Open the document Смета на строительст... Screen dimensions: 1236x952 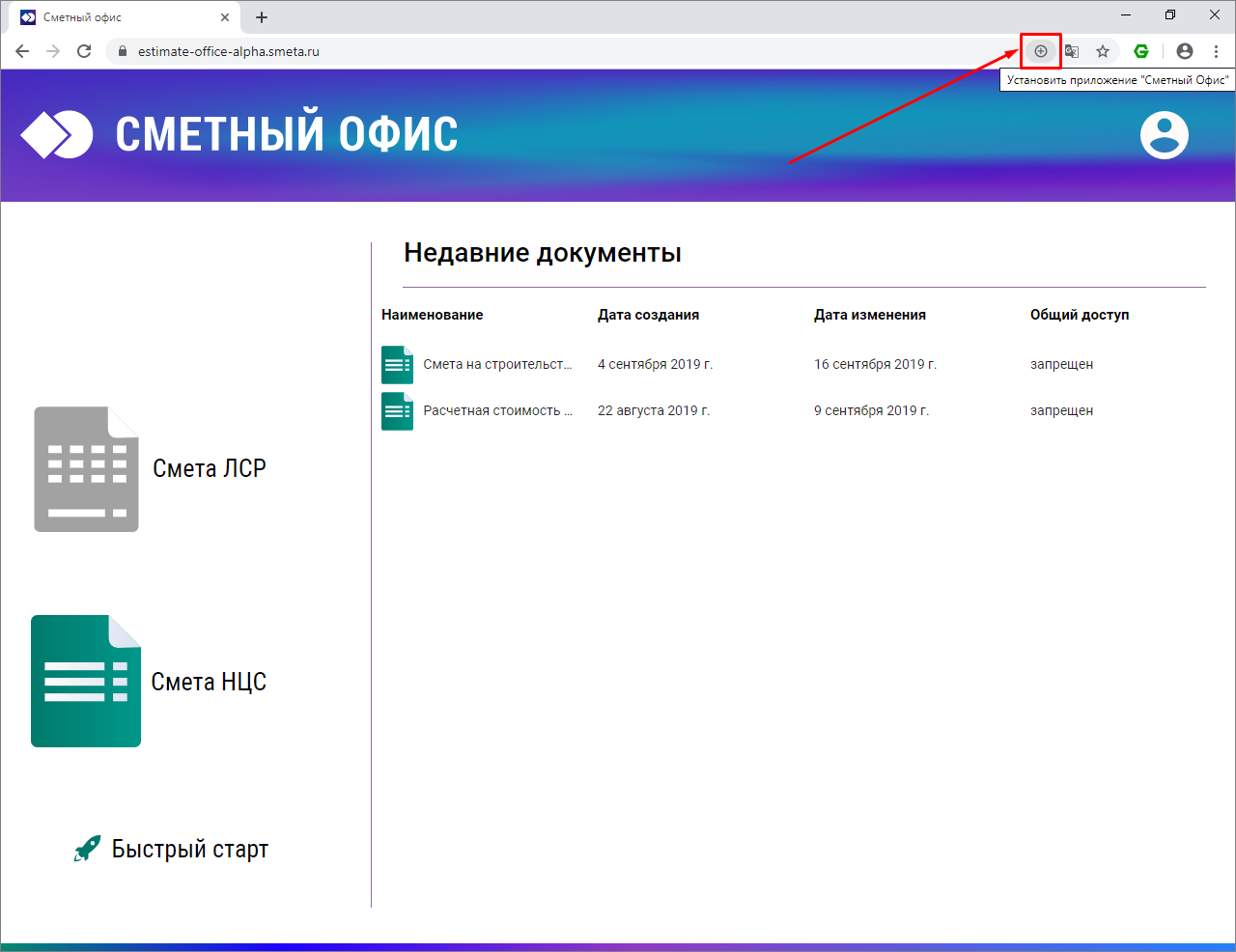(497, 364)
